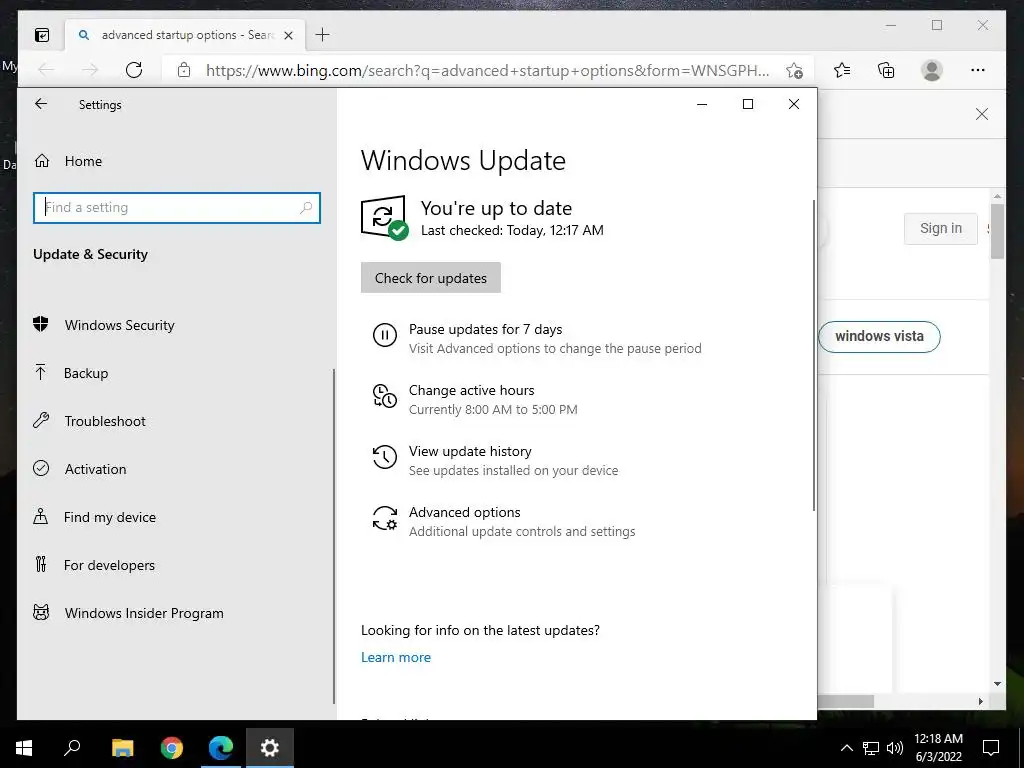
Task: Click the Edge address bar URL
Action: [x=487, y=70]
